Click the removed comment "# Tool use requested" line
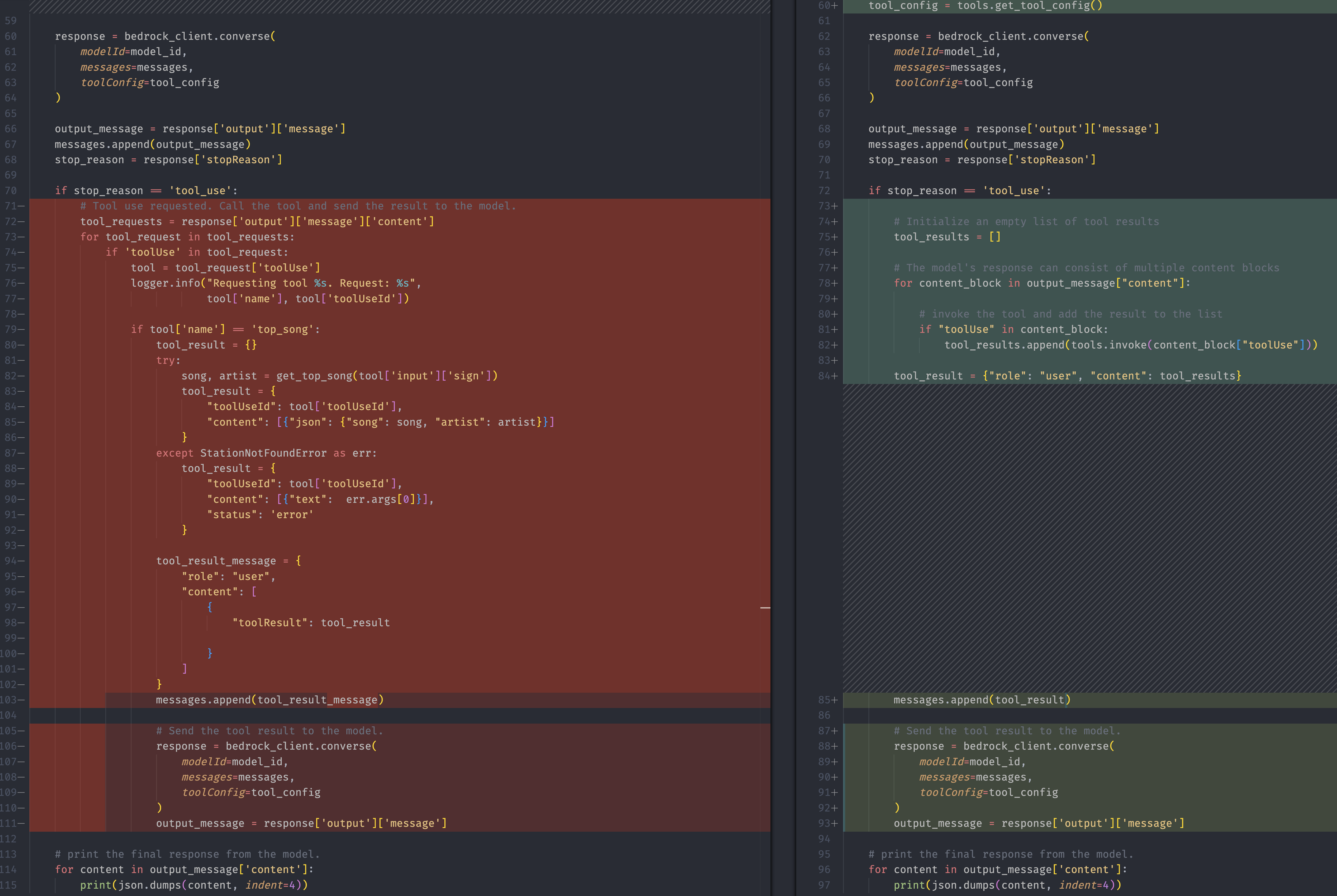The height and width of the screenshot is (896, 1337). (298, 206)
